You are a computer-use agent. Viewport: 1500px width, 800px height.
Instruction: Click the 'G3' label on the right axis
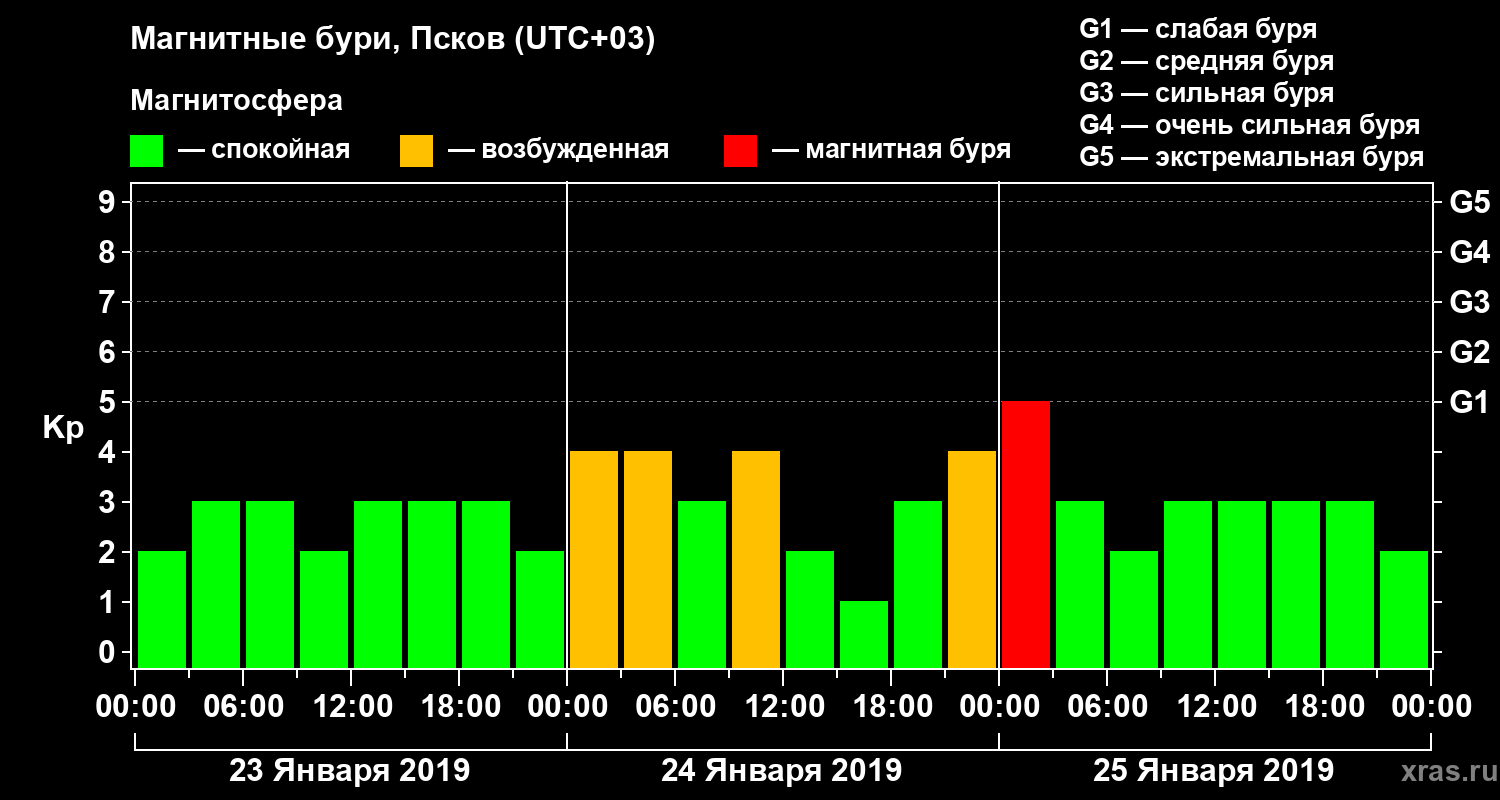pyautogui.click(x=1469, y=302)
